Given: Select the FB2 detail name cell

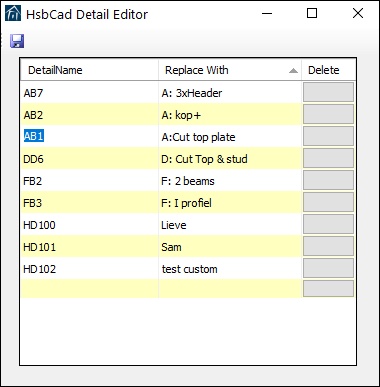Looking at the screenshot, I should (89, 181).
